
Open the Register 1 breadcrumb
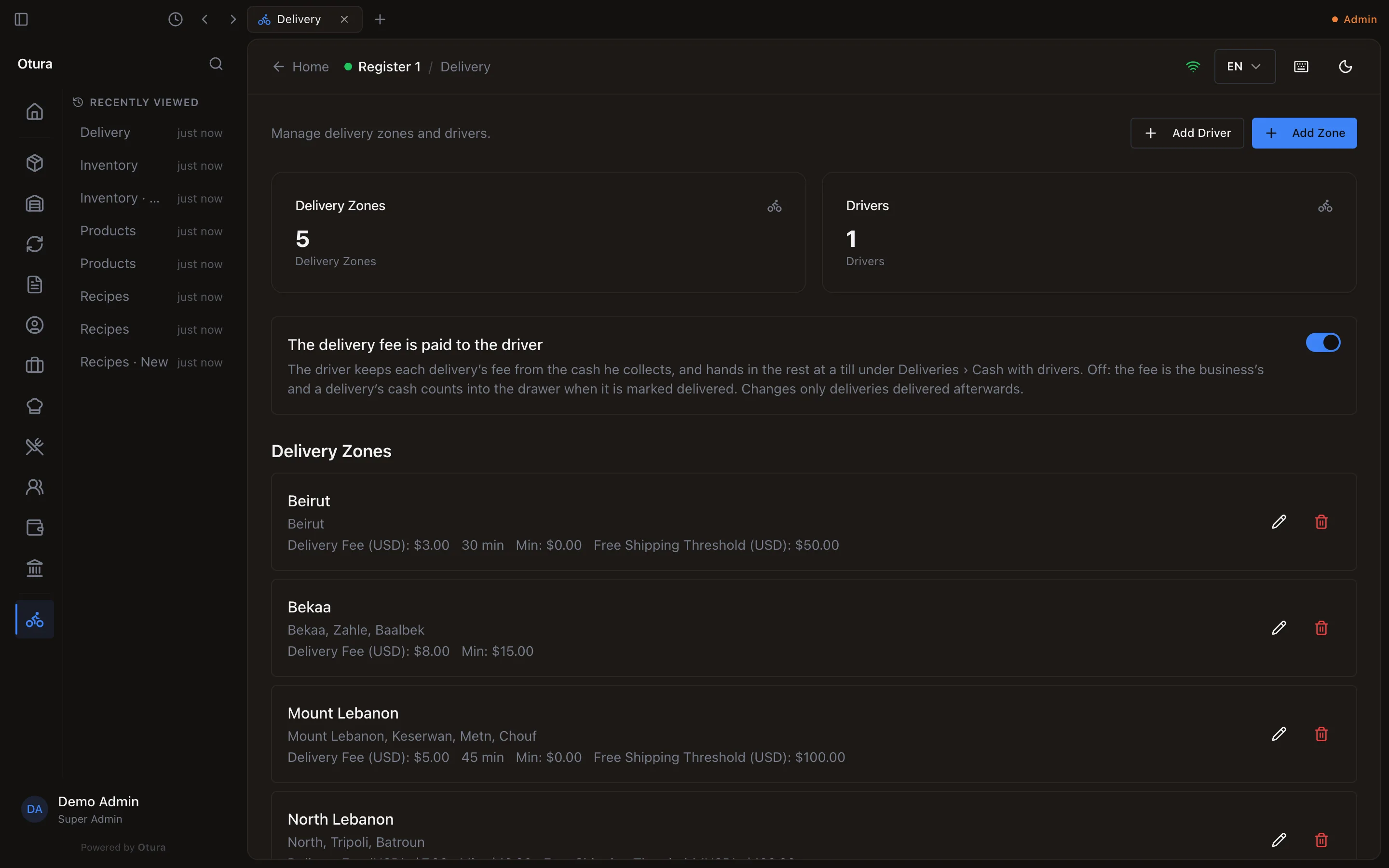[389, 67]
